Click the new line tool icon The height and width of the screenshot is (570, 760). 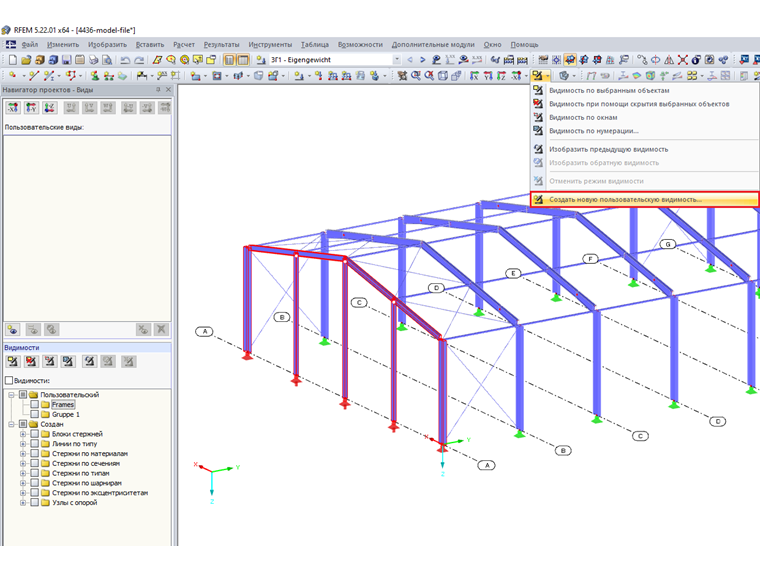[33, 76]
